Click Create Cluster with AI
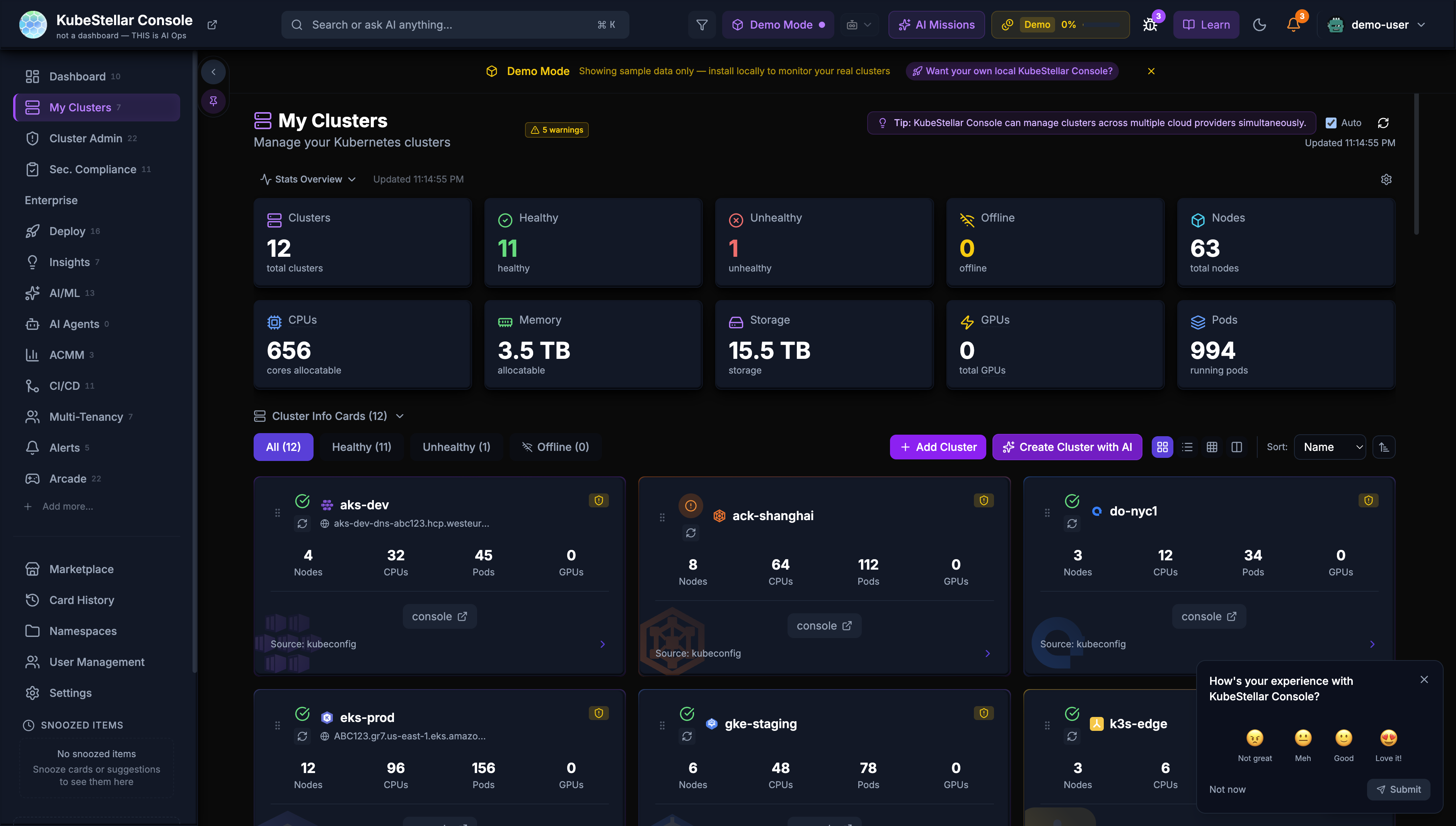 click(x=1067, y=447)
